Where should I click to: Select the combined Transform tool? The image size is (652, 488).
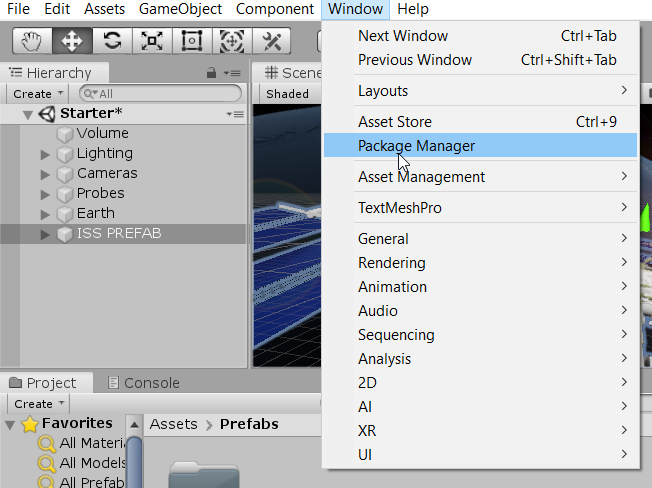[x=232, y=41]
